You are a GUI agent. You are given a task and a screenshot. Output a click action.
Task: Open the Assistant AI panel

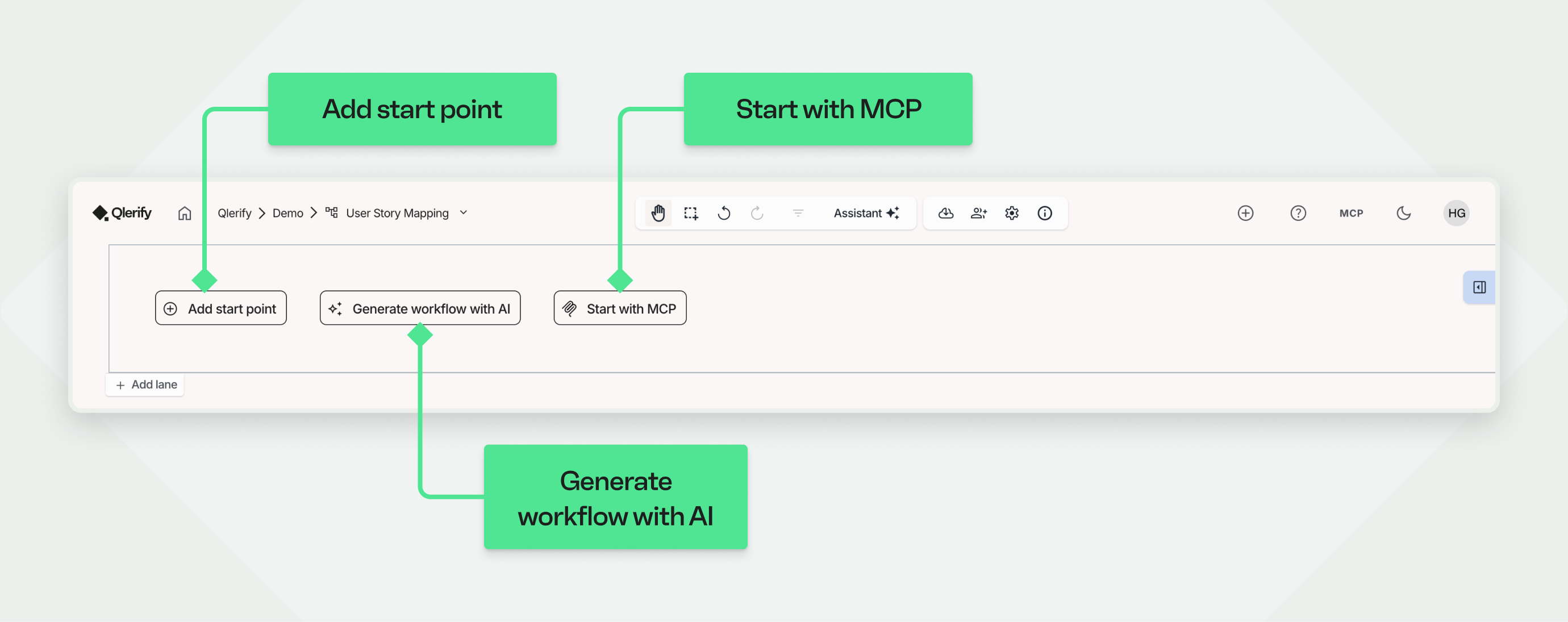[866, 213]
